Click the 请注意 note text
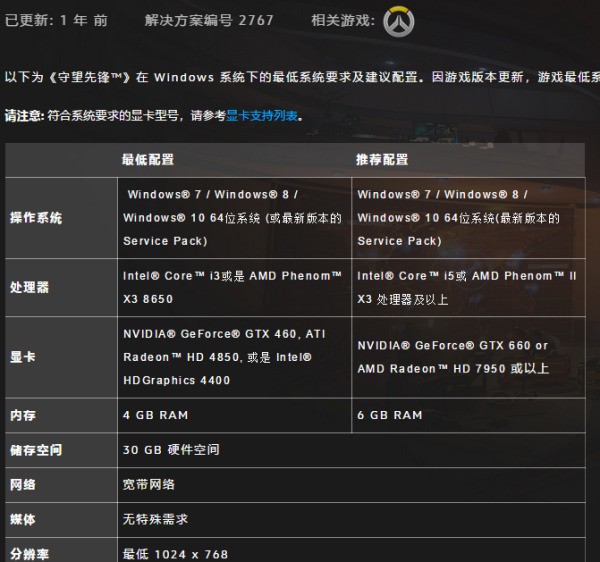Image resolution: width=600 pixels, height=562 pixels. coord(154,116)
